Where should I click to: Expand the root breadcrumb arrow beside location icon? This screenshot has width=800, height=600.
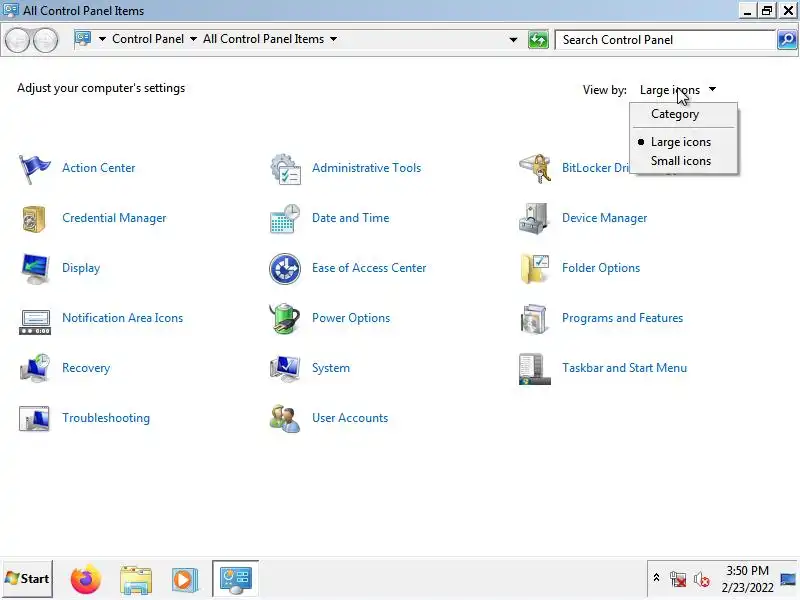(x=102, y=39)
